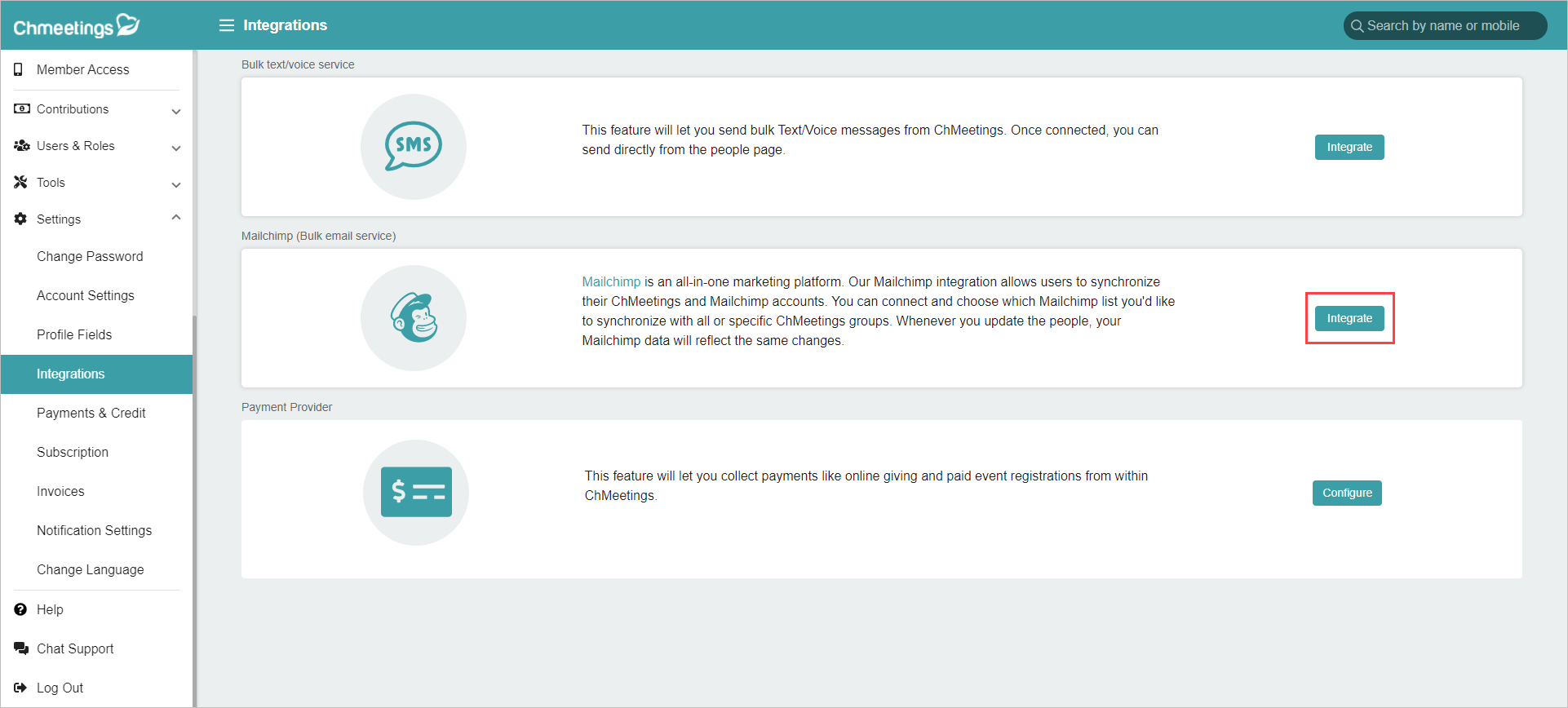
Task: Click the Chat Support bubbles icon
Action: tap(20, 648)
